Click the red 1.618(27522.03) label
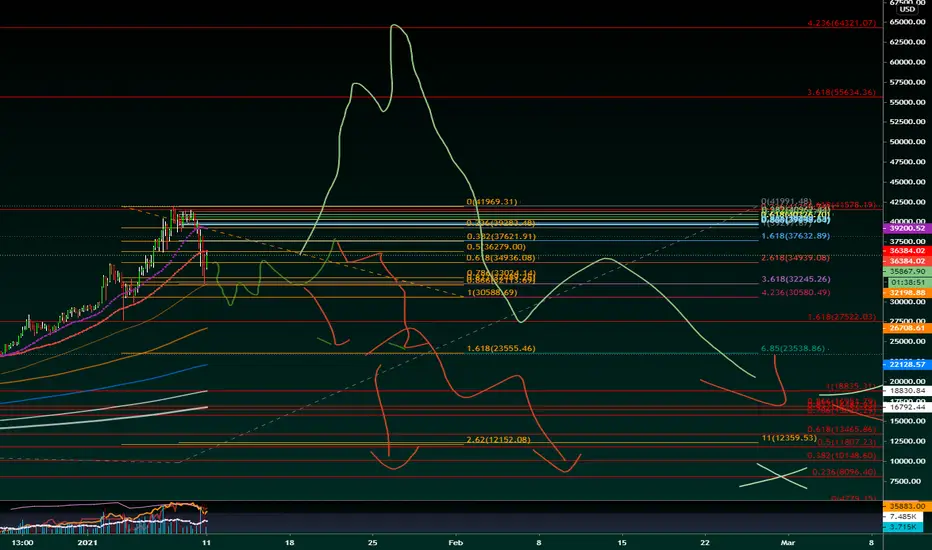This screenshot has width=932, height=550. point(841,317)
